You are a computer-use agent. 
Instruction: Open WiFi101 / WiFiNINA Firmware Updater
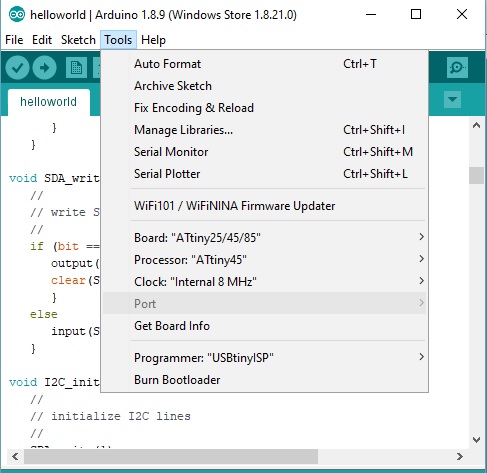[264, 206]
